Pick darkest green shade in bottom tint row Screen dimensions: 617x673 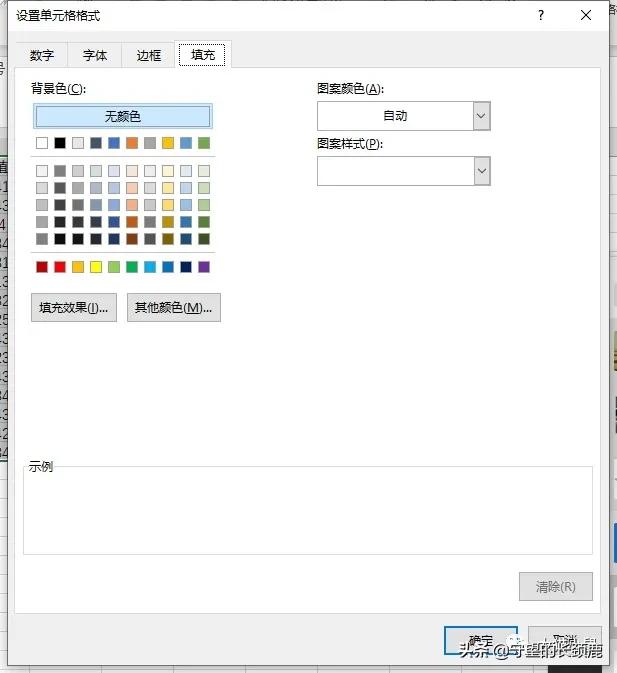pos(204,239)
